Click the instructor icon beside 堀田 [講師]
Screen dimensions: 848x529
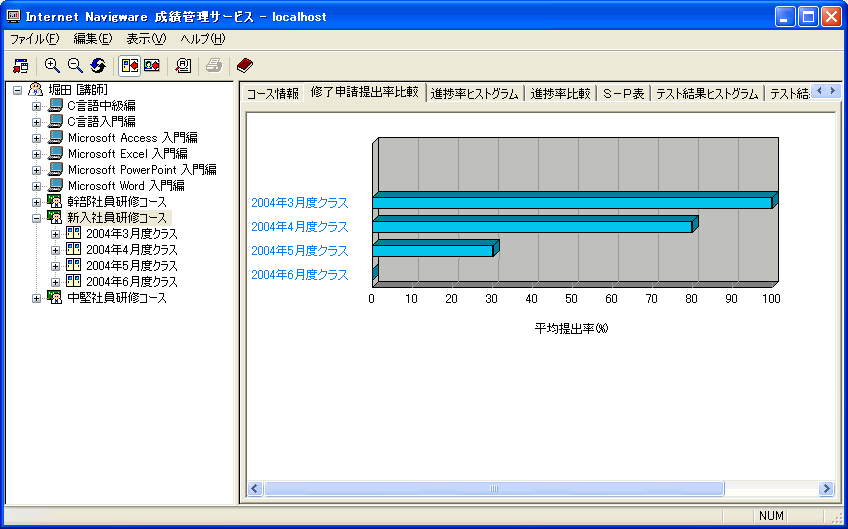36,89
